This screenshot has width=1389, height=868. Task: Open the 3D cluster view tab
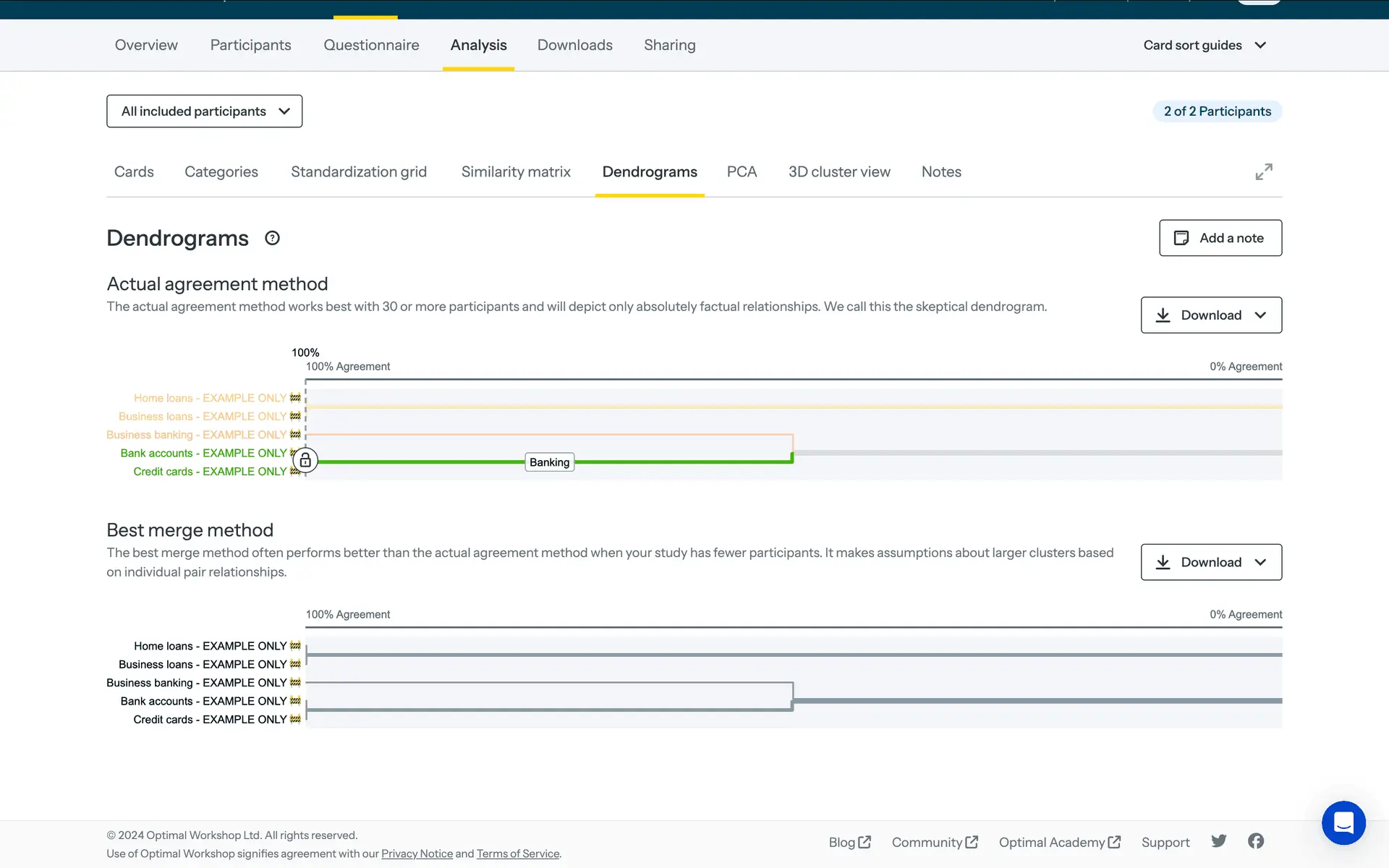pos(839,172)
